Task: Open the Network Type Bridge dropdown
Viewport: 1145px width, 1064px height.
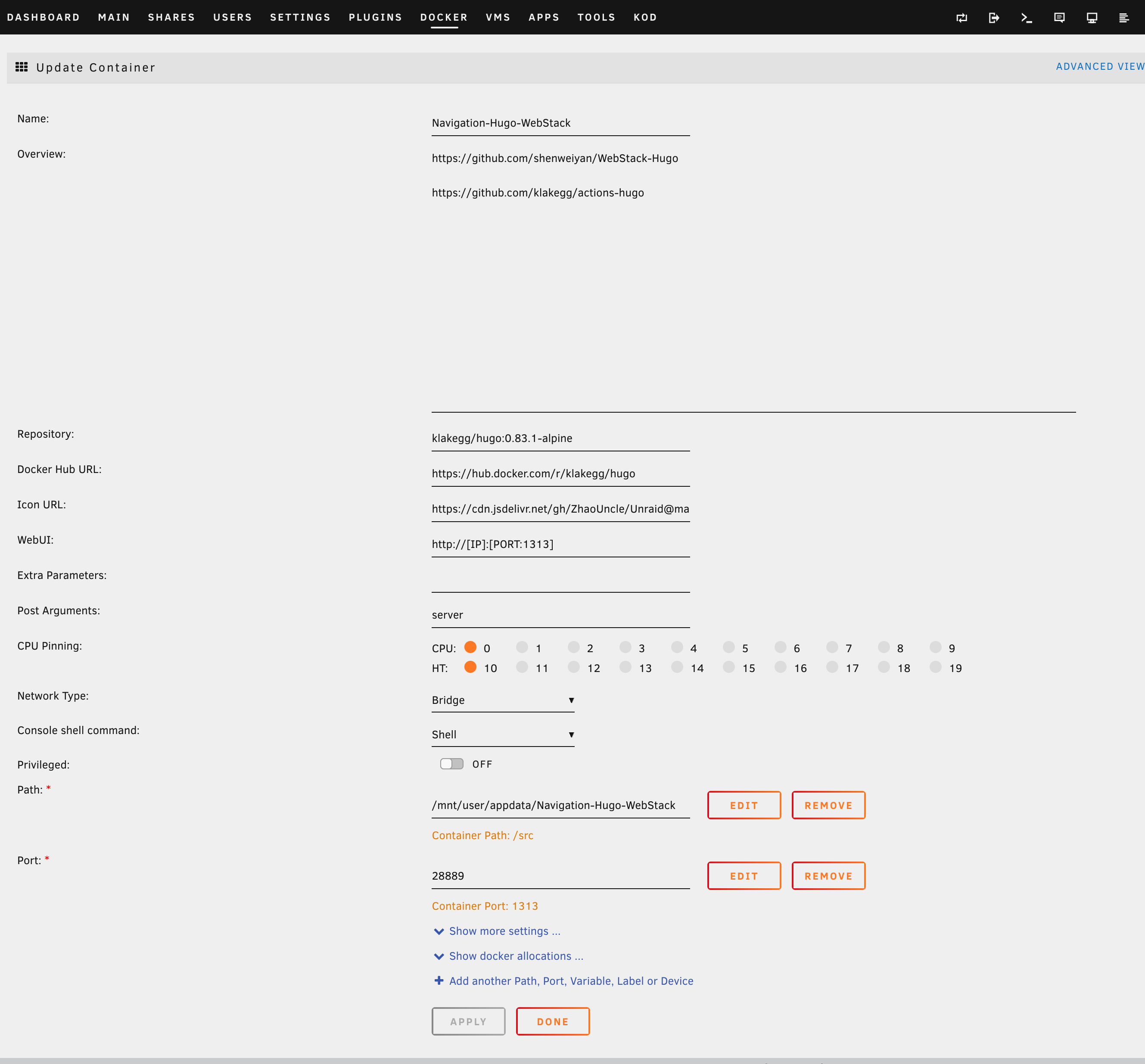Action: (503, 700)
